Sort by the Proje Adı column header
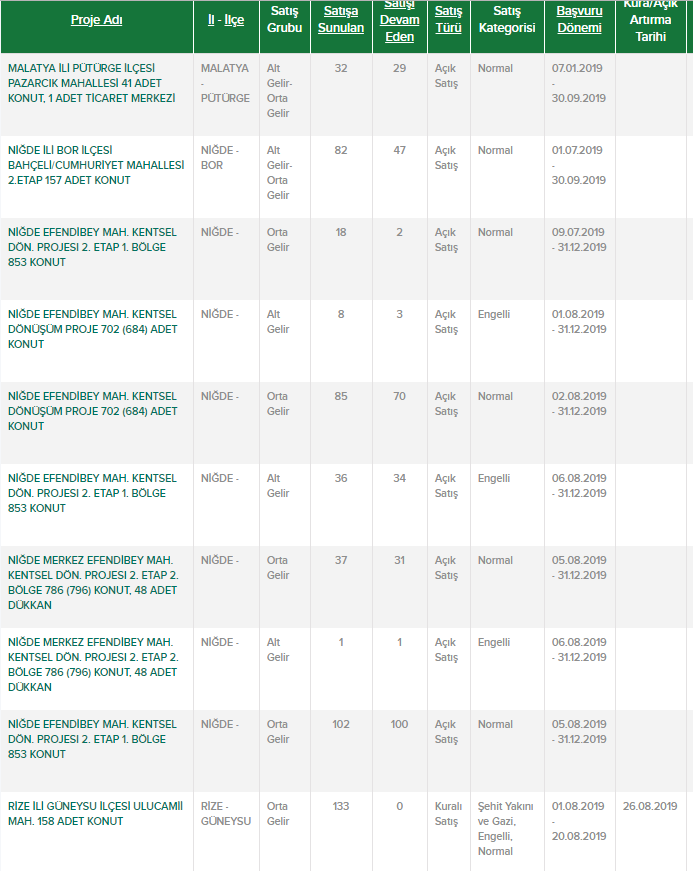Viewport: 693px width, 871px height. 96,20
